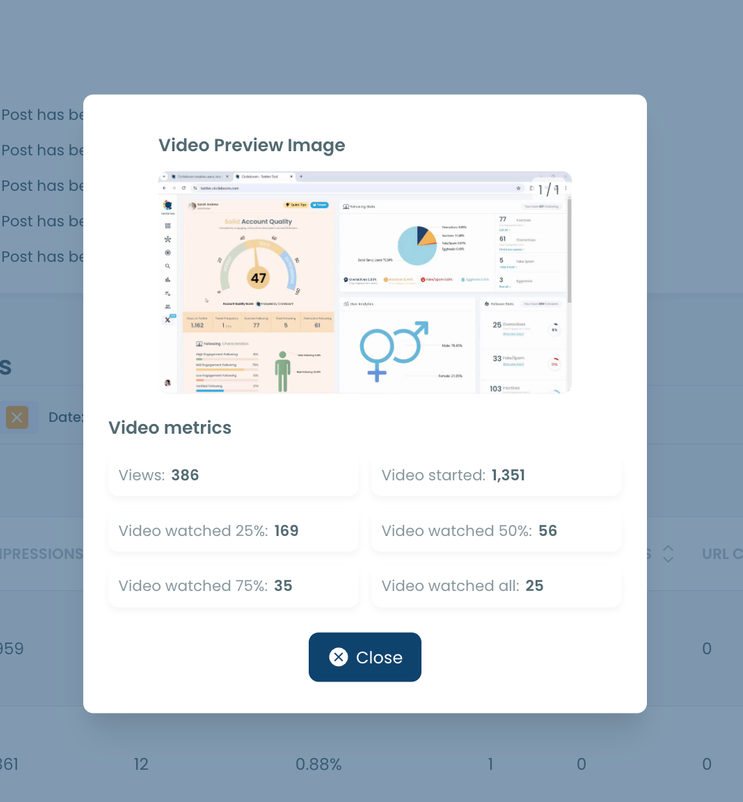The image size is (743, 802).
Task: Click the 0.88% table cell
Action: coord(318,764)
